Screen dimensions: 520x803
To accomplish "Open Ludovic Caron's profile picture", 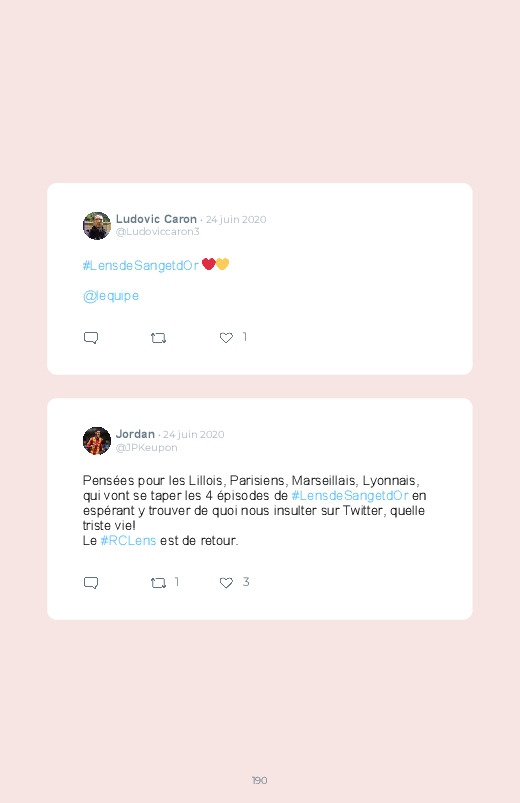I will [x=97, y=226].
